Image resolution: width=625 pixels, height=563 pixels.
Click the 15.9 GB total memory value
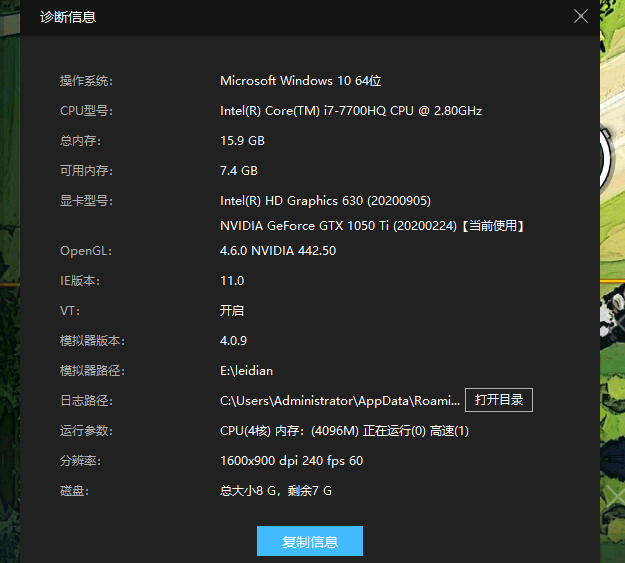click(242, 140)
